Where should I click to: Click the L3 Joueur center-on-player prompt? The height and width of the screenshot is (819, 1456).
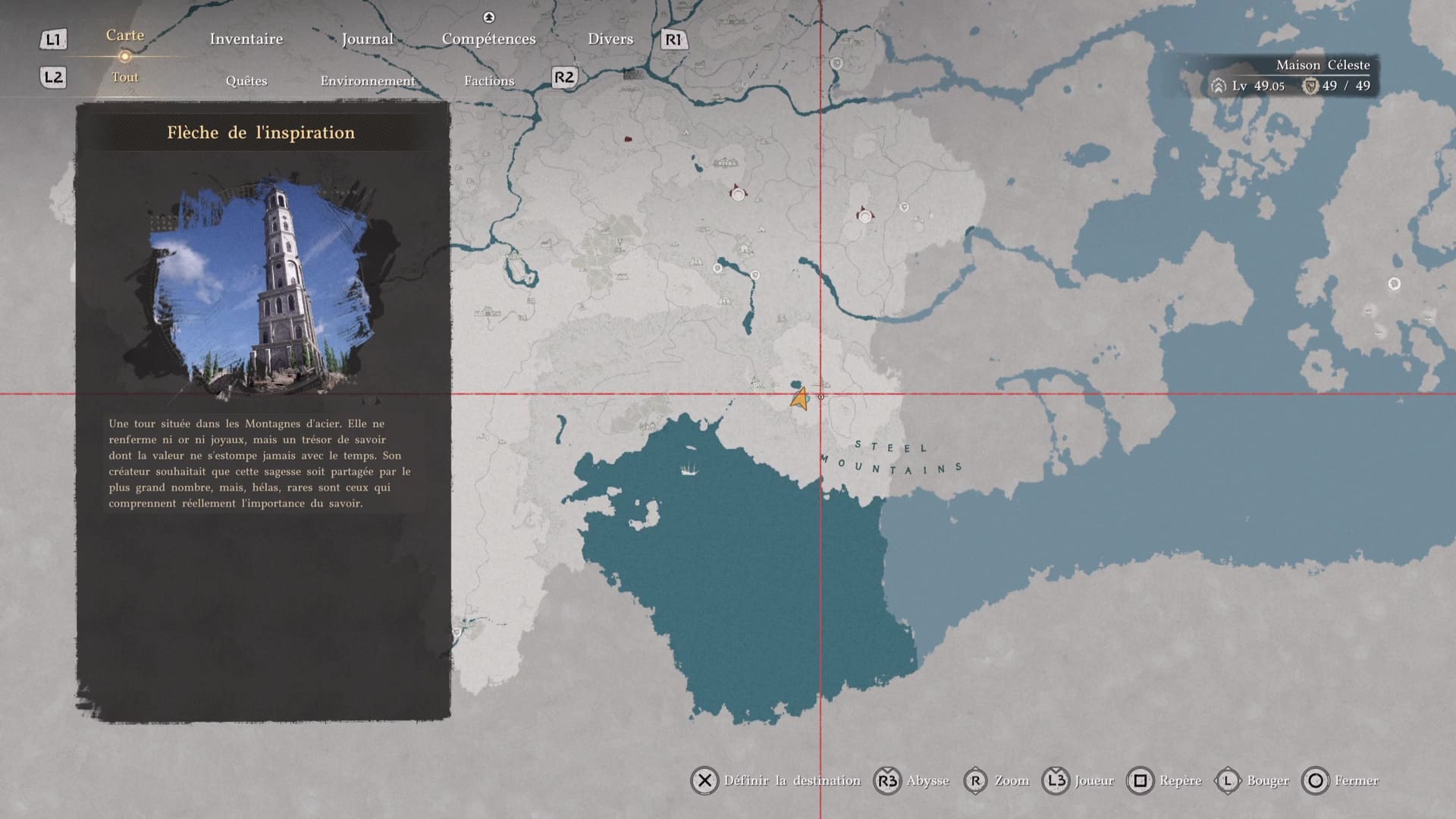click(1056, 780)
